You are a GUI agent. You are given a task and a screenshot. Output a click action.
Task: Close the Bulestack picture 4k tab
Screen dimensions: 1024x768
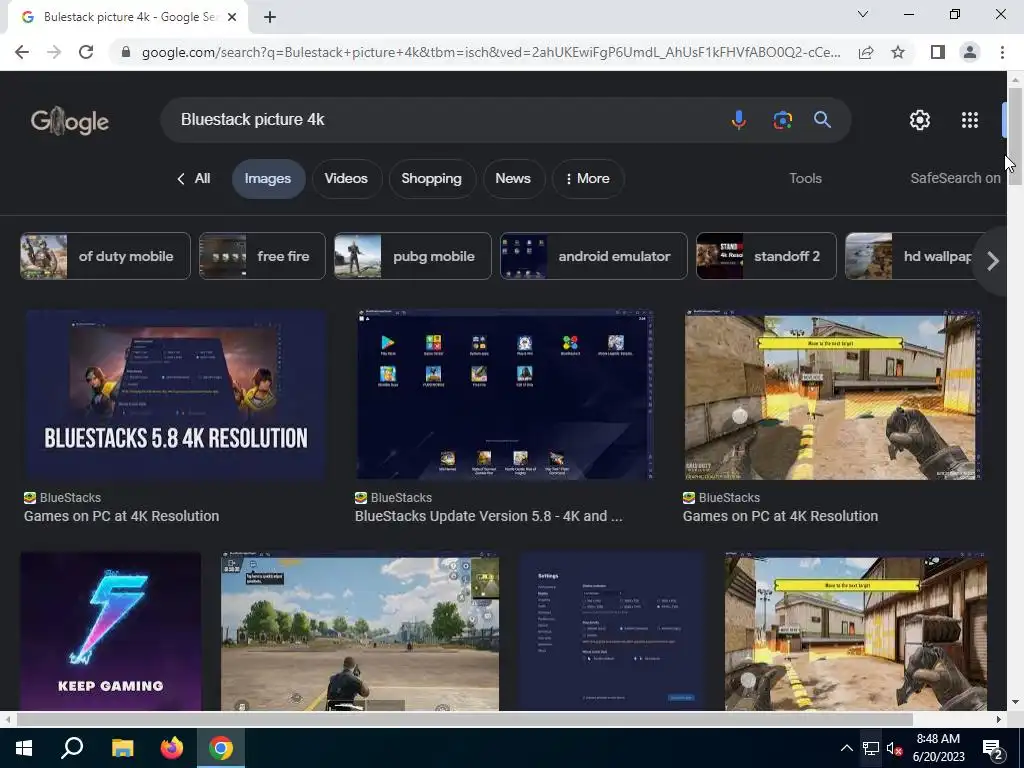tap(232, 17)
